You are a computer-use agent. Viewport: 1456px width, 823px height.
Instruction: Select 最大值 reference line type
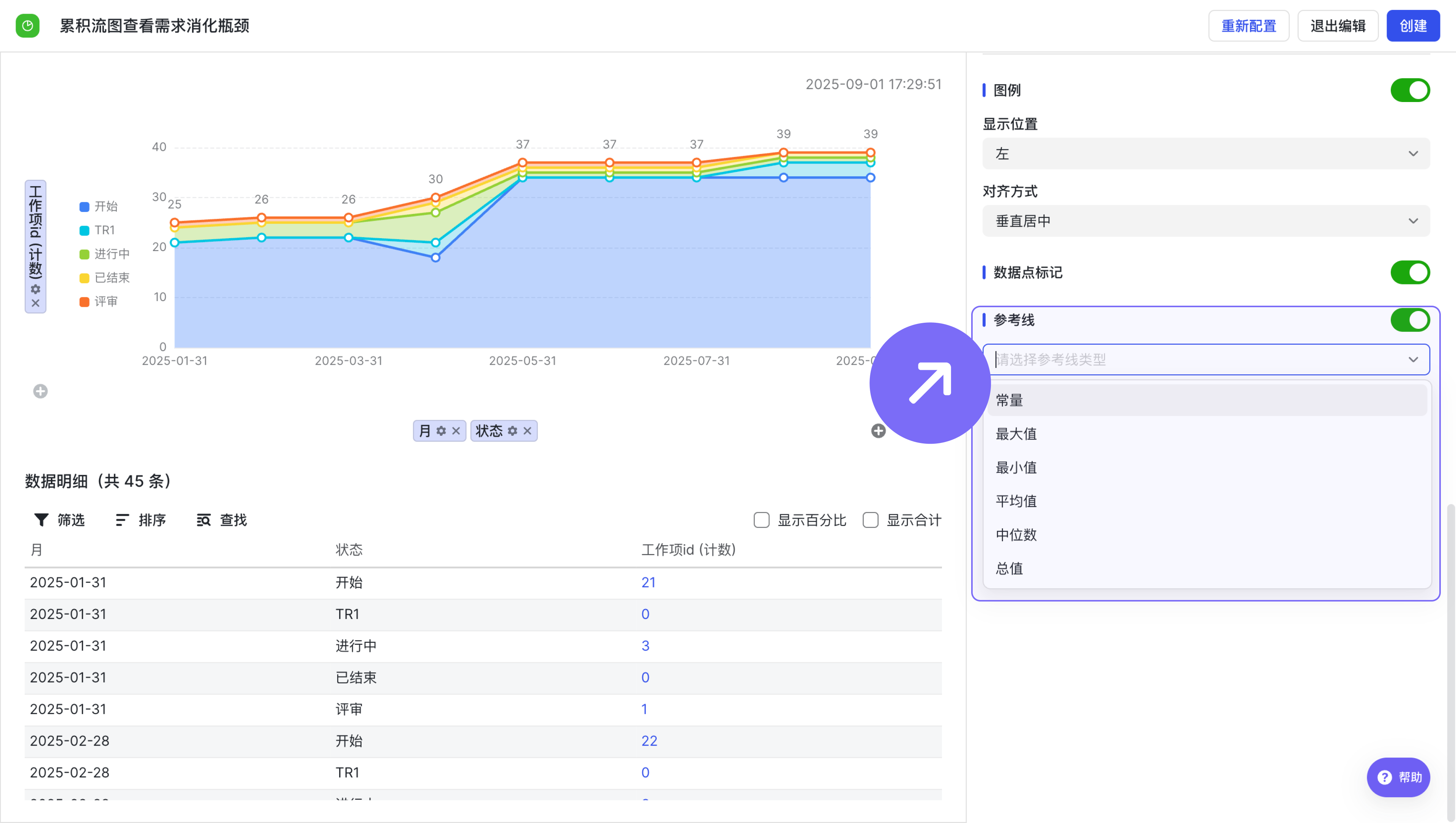pos(1206,433)
